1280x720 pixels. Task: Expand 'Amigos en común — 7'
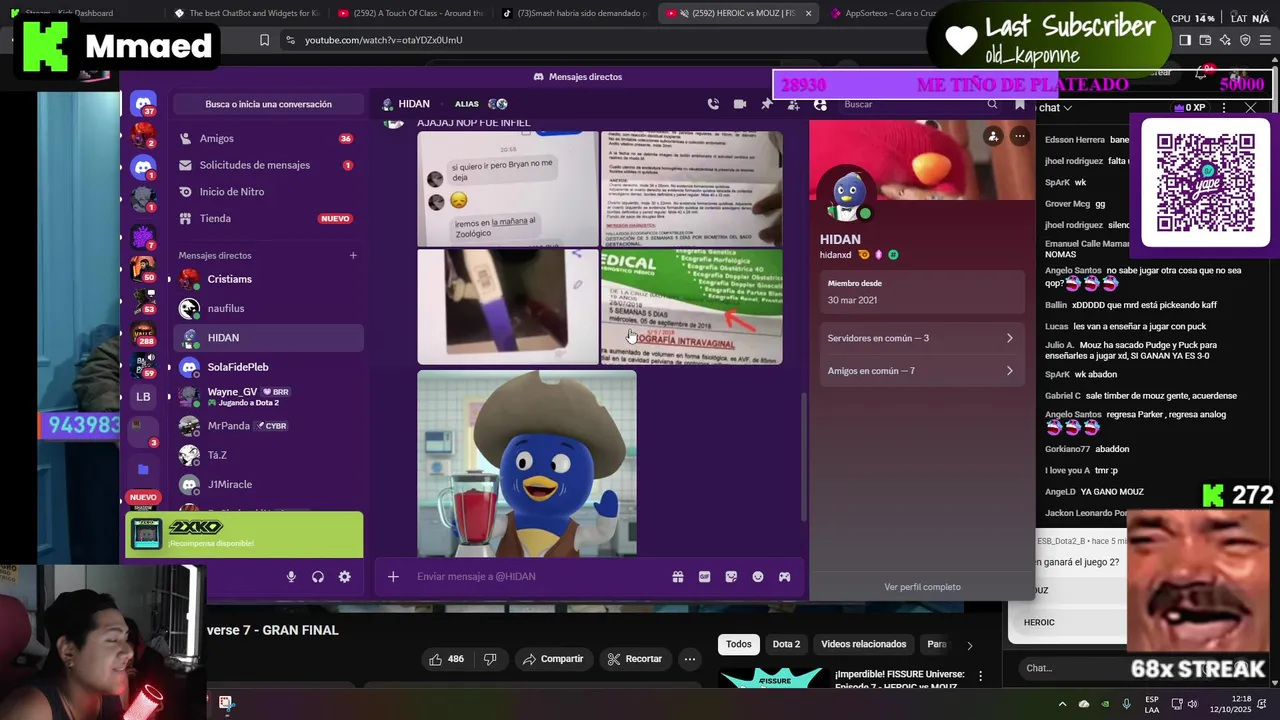point(921,371)
